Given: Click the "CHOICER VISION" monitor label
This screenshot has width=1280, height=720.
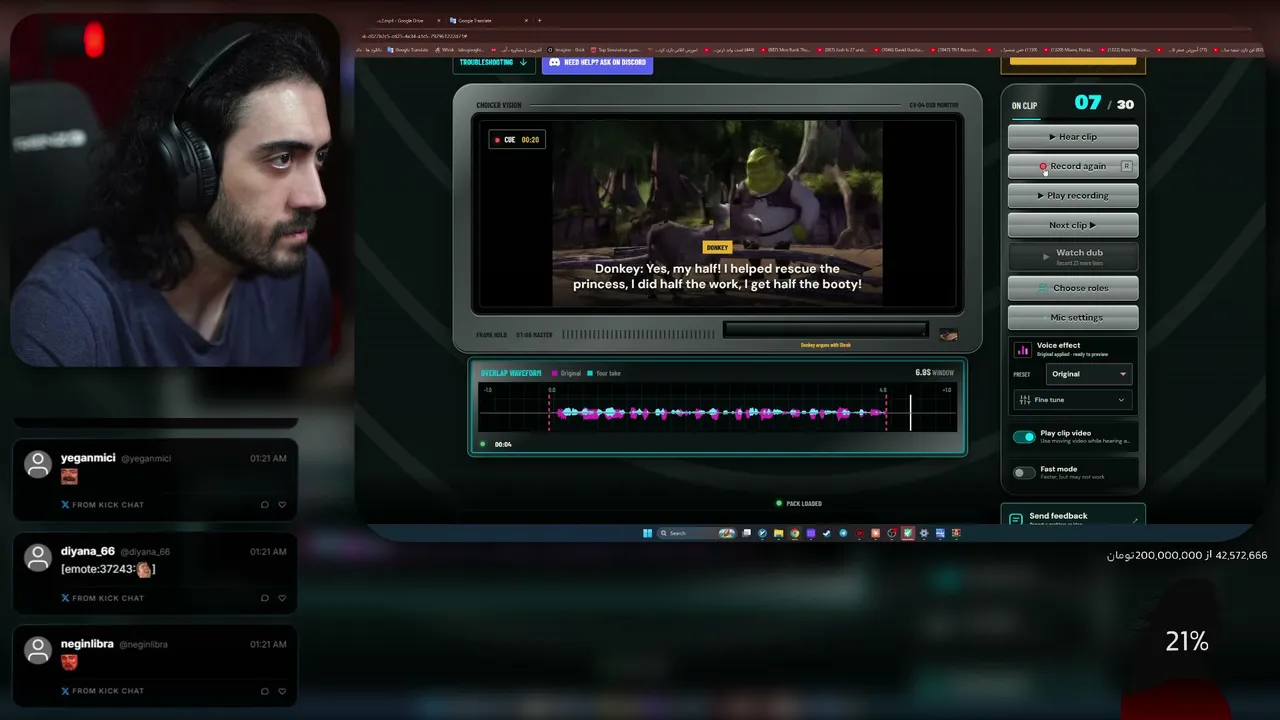Looking at the screenshot, I should [x=498, y=105].
